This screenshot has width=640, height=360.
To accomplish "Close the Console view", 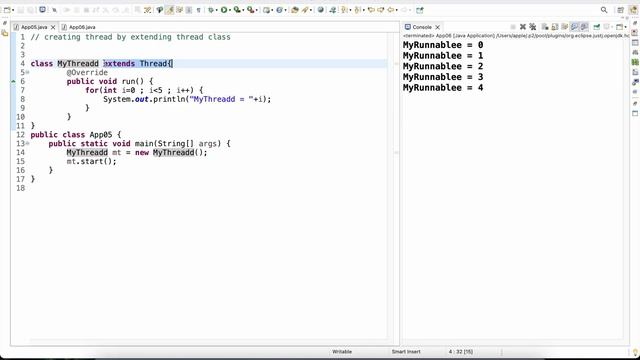I will click(438, 27).
